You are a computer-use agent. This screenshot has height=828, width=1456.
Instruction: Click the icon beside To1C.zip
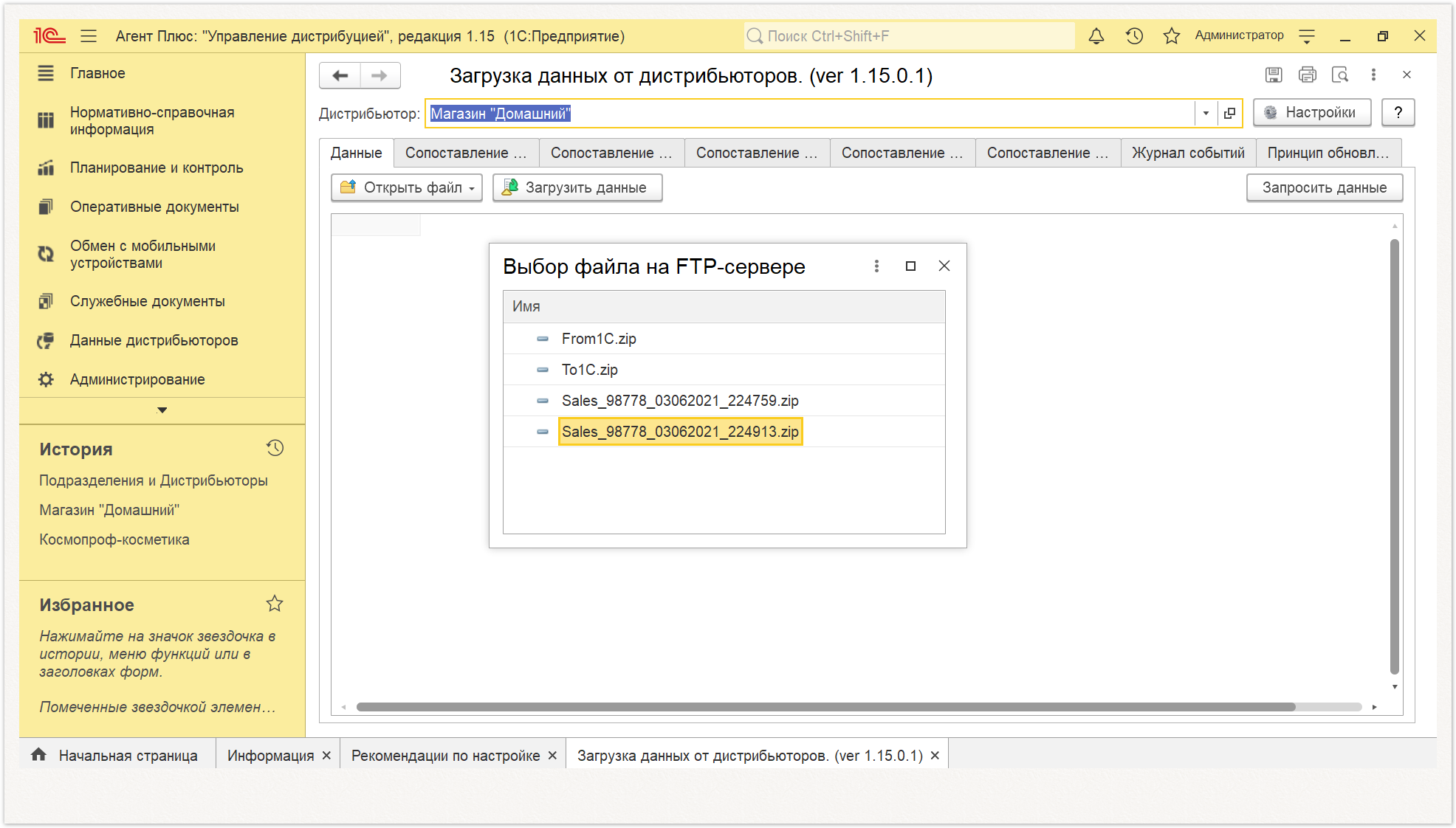(543, 370)
